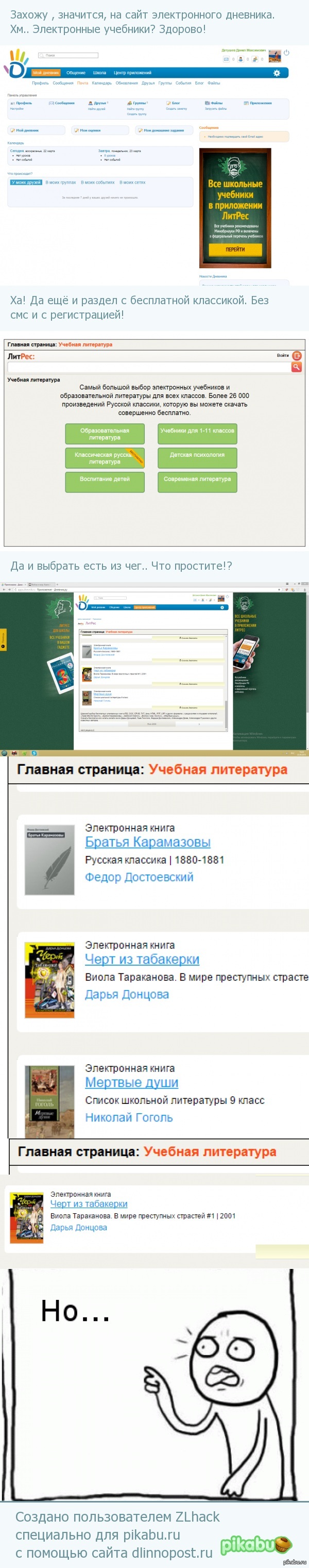
Task: Click the "Приложения" control panel link
Action: pos(261,104)
